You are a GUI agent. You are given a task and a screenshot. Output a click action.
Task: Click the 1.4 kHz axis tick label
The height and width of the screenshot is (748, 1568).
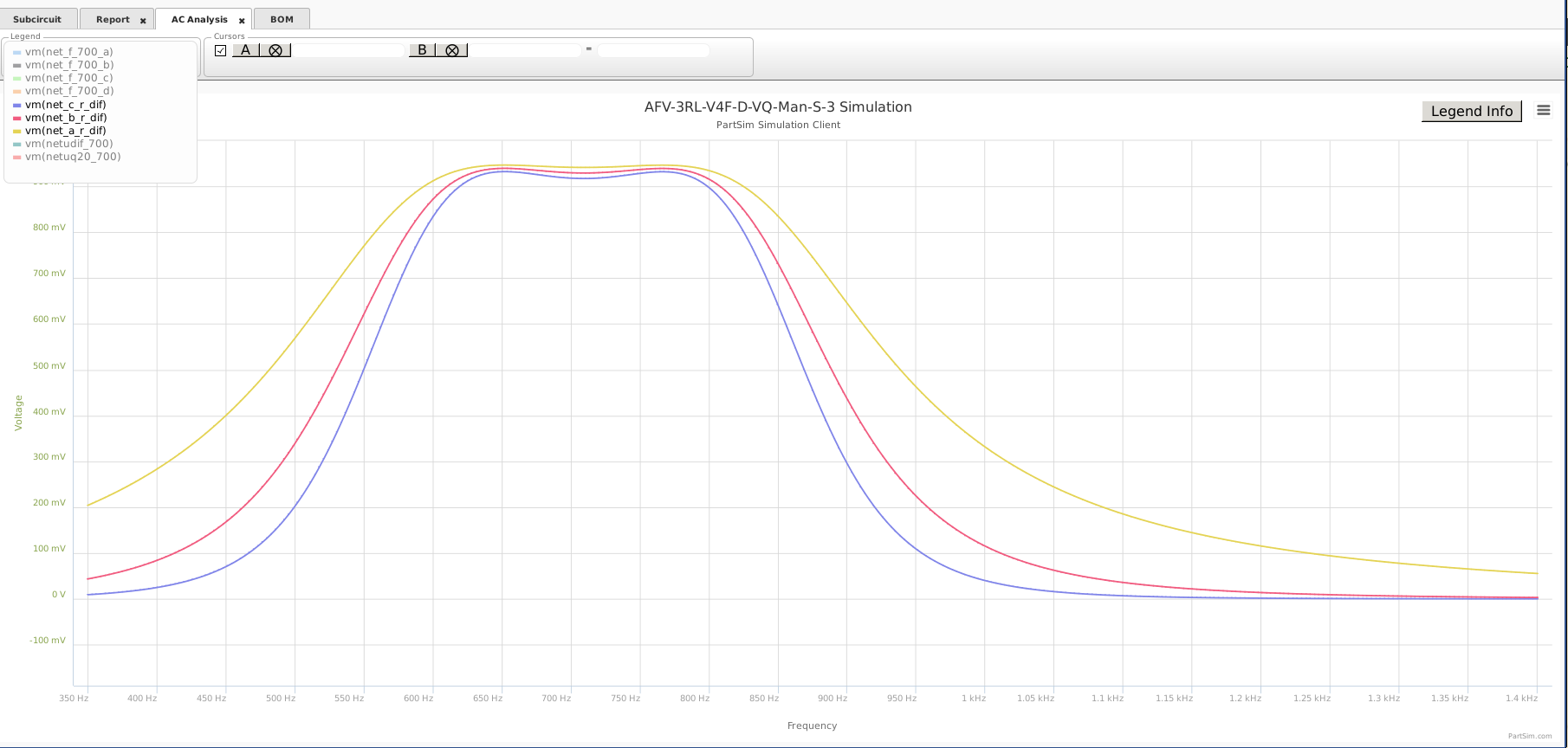coord(1521,698)
